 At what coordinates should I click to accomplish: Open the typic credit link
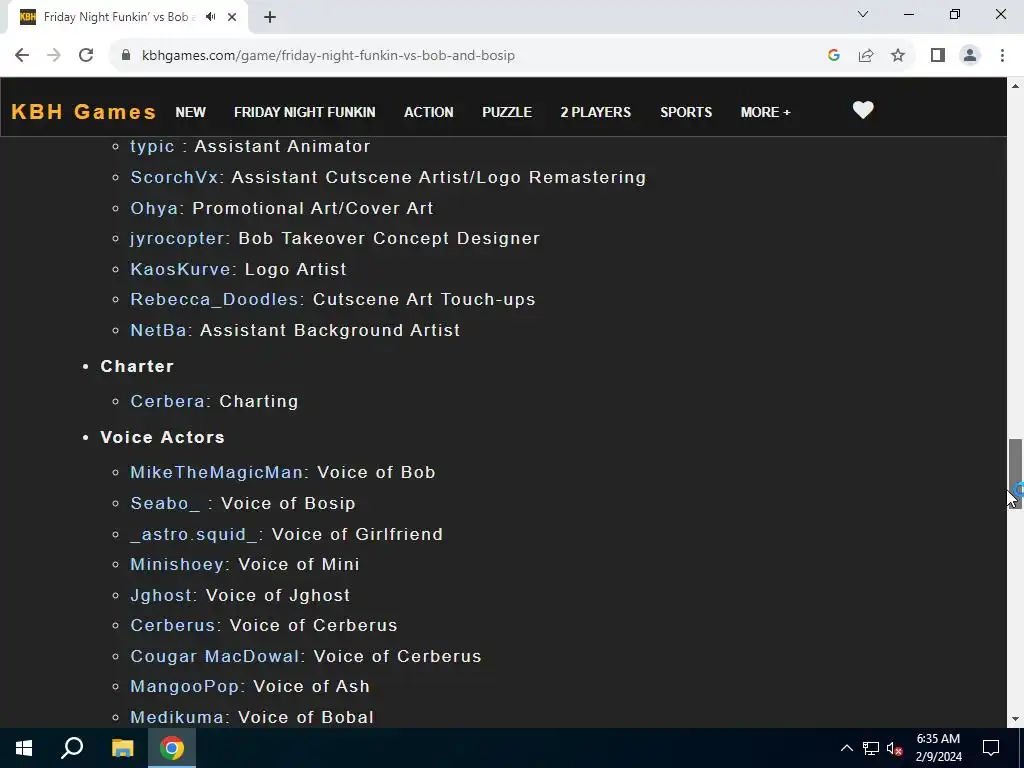(153, 146)
